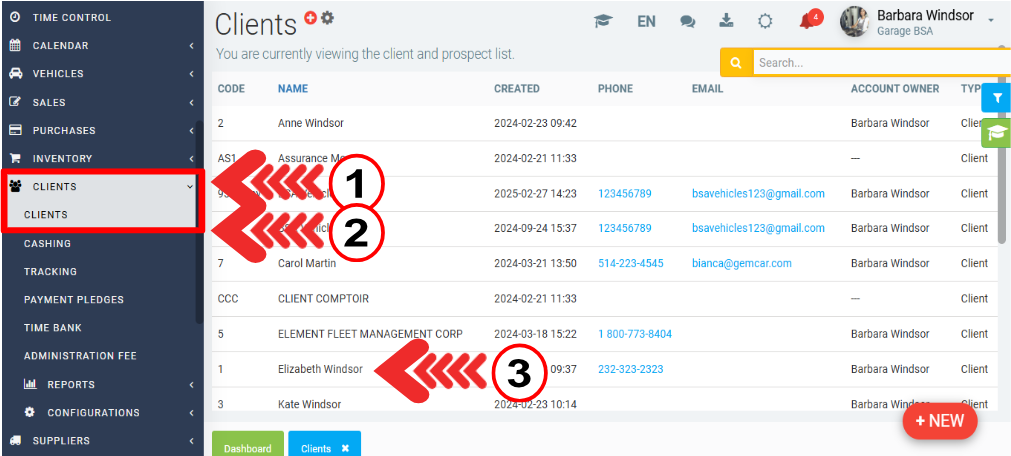Open the graduation cap training icon in header
Viewport: 1011px width, 456px height.
(602, 21)
